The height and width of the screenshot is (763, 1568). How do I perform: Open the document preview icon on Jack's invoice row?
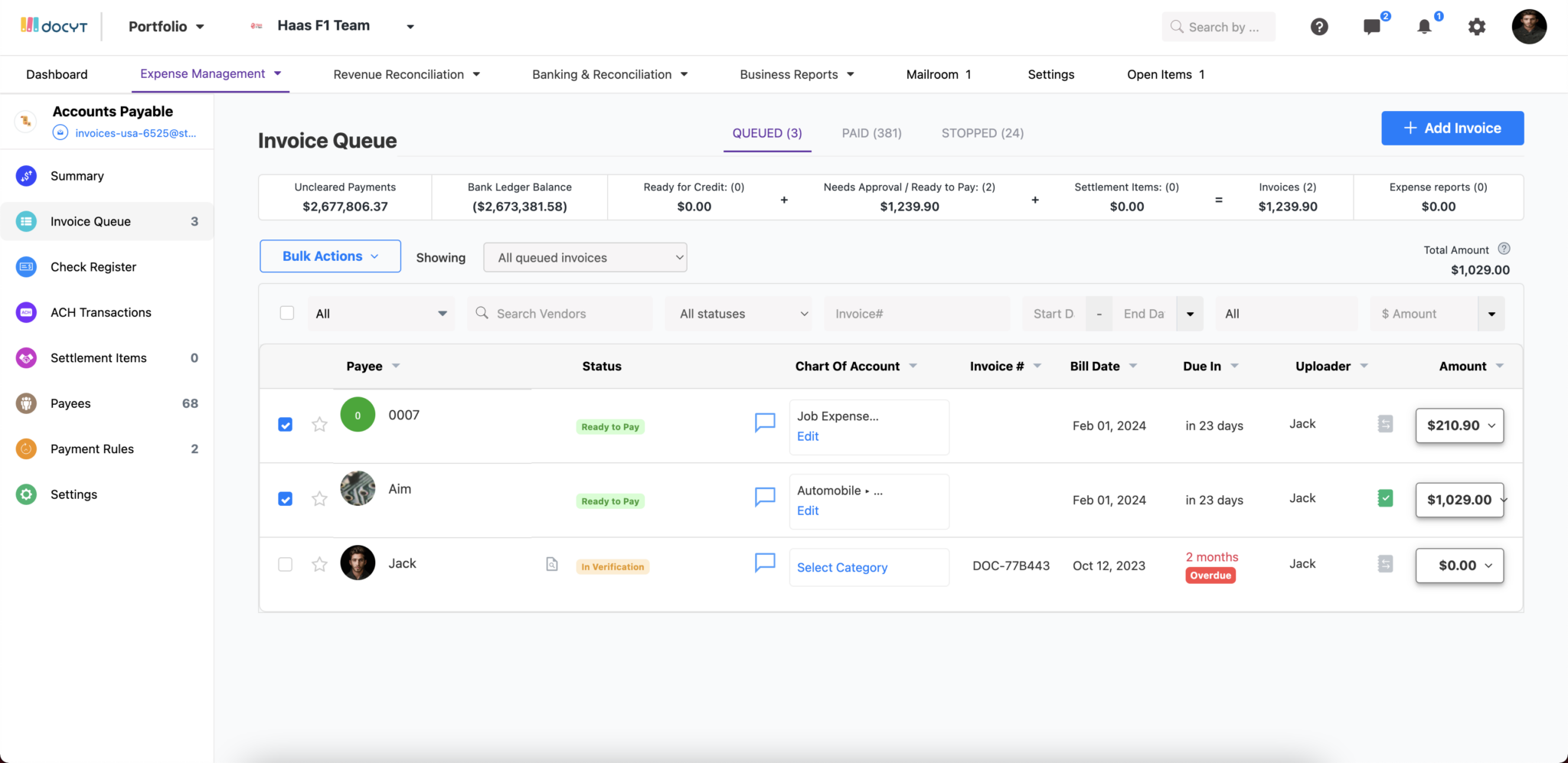pos(552,564)
